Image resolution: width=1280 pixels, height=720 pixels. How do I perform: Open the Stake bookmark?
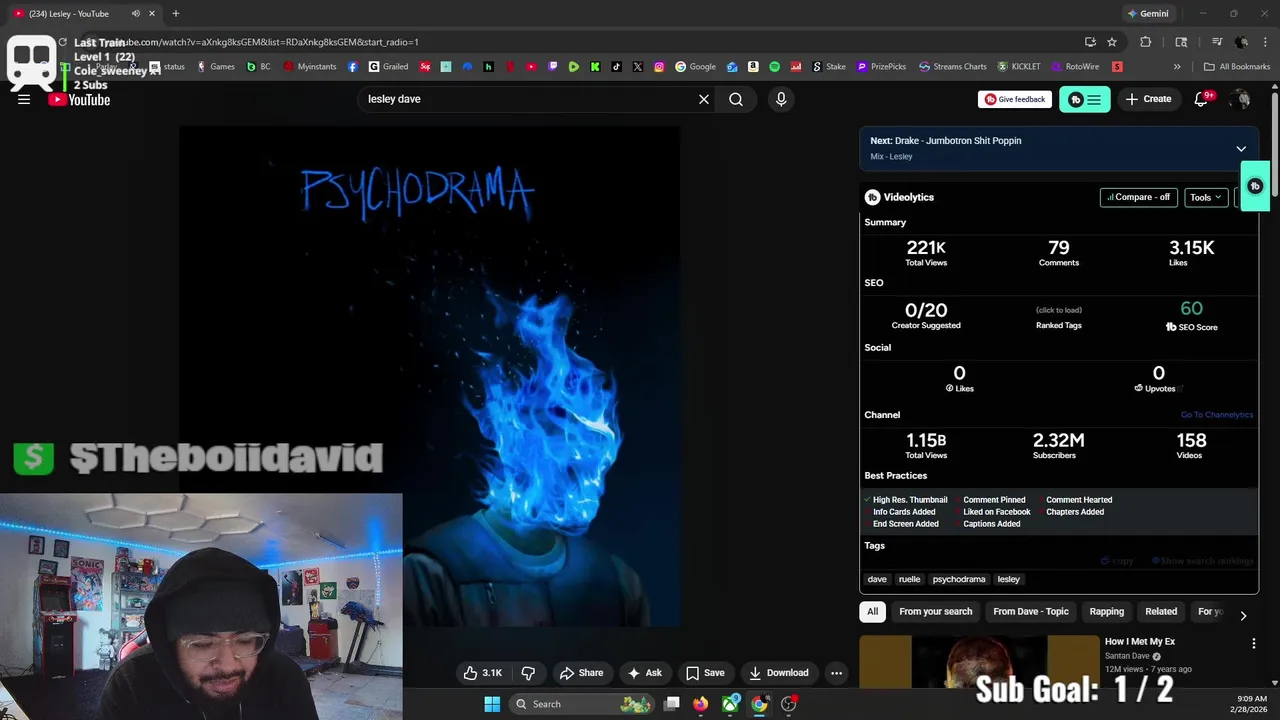(829, 67)
